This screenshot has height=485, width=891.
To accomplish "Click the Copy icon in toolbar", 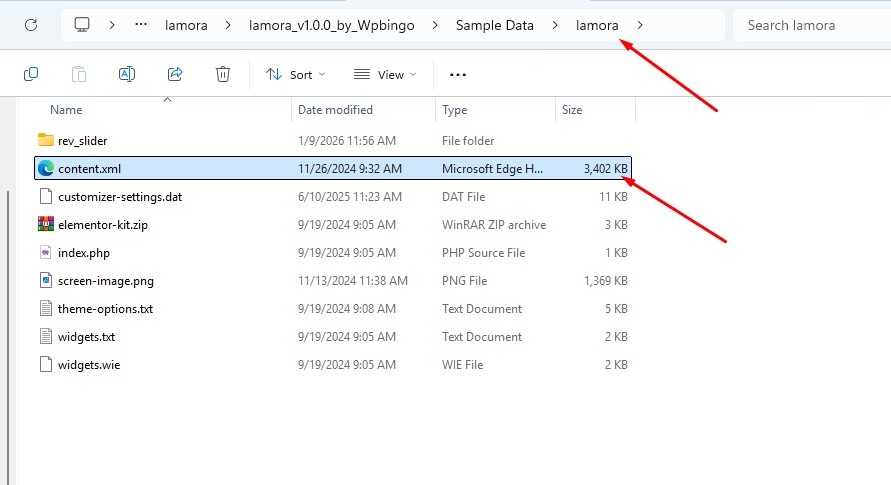I will [x=31, y=74].
